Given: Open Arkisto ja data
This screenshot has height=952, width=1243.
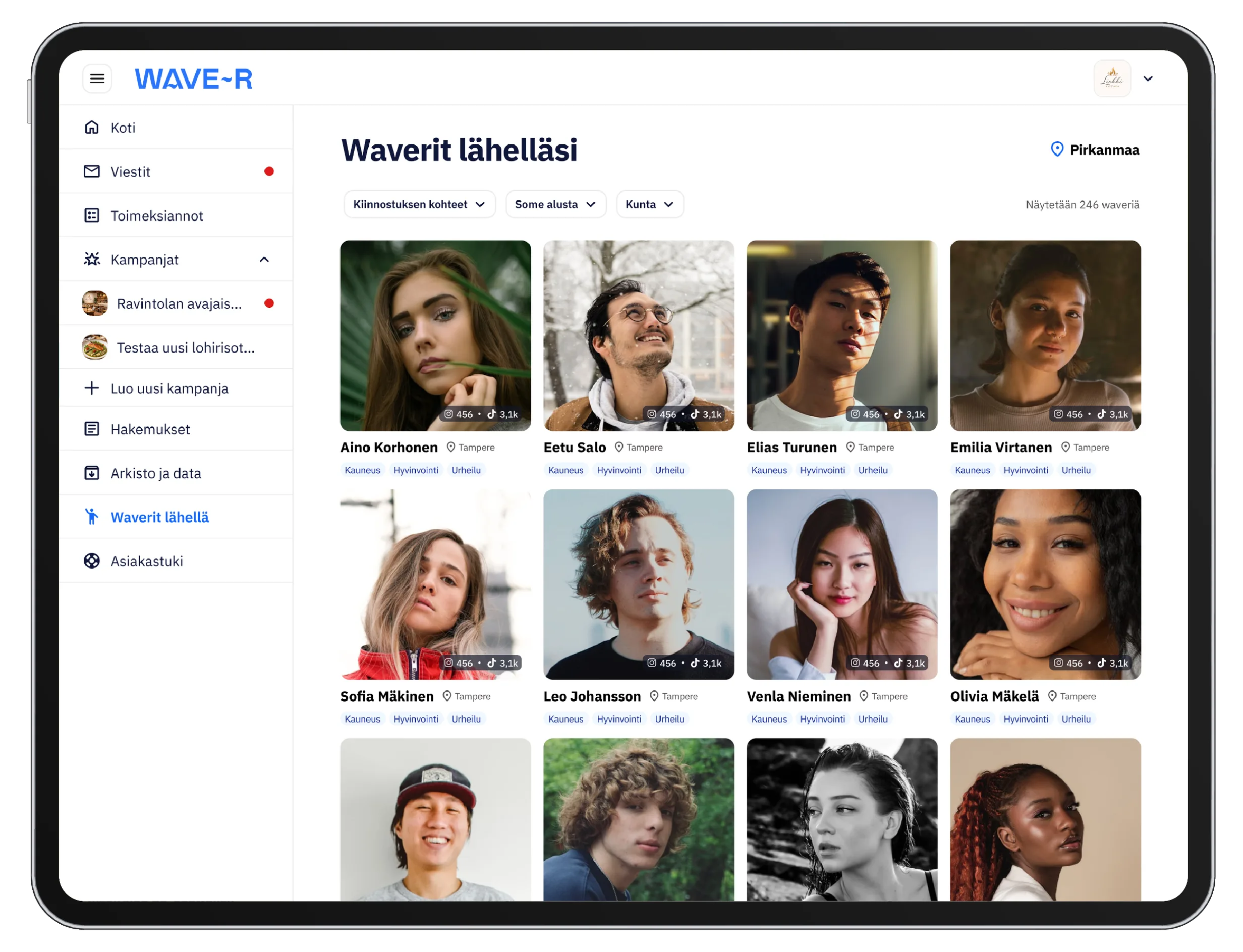Looking at the screenshot, I should click(x=176, y=473).
